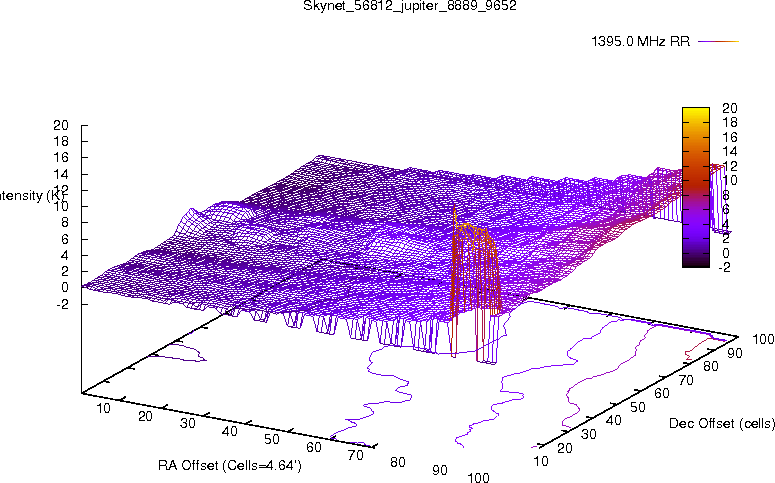The image size is (775, 483).
Task: Click the intensity axis tick label 20
Action: click(61, 126)
